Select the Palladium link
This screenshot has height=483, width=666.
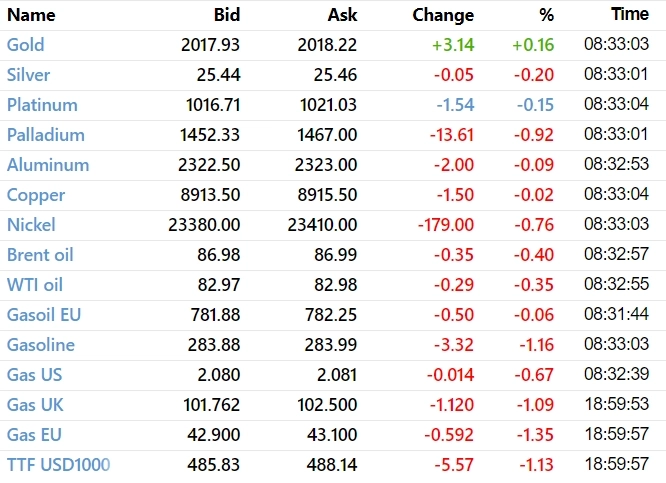[x=45, y=135]
